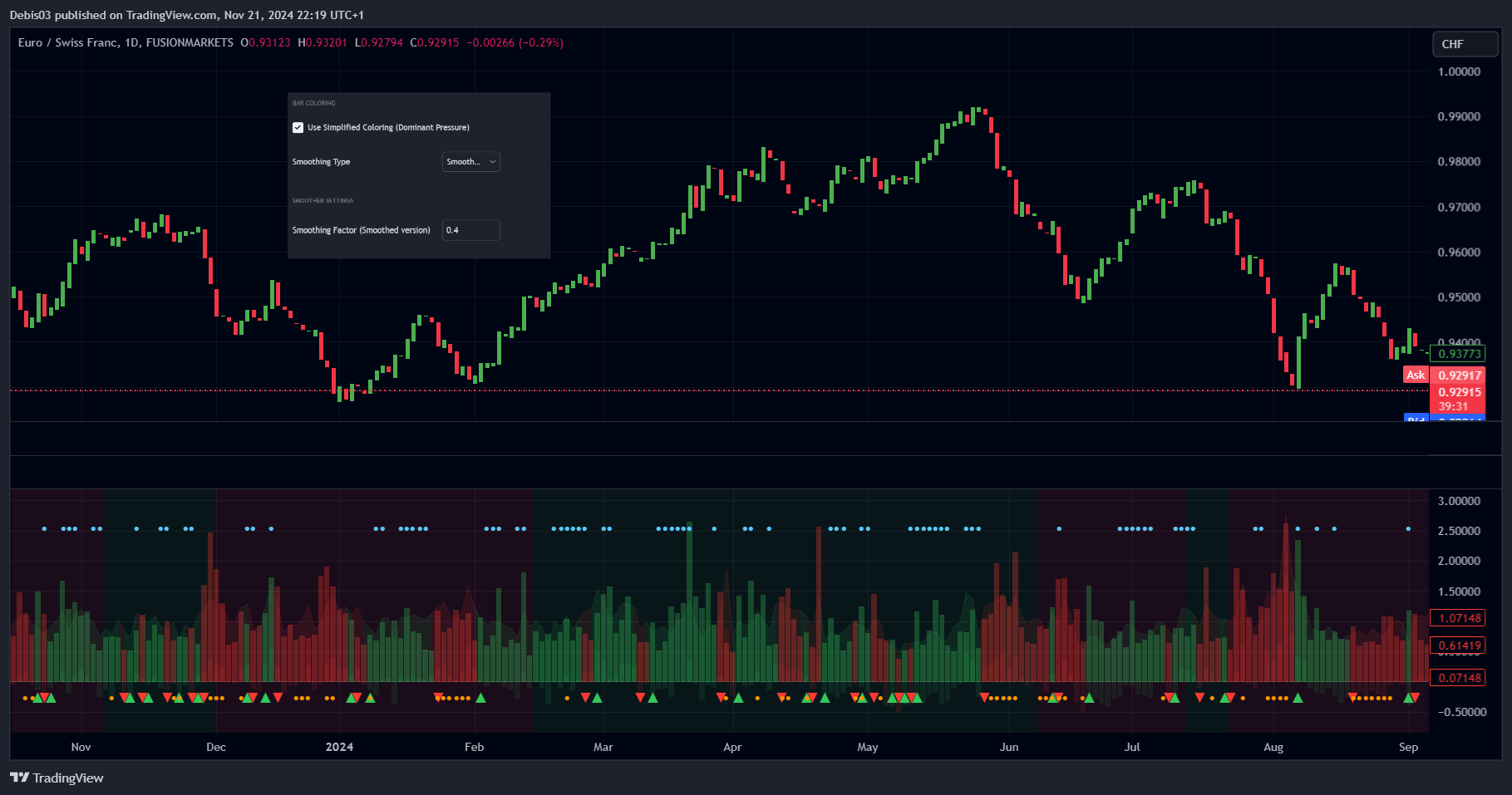This screenshot has height=795, width=1512.
Task: Click the Dec label on time axis
Action: pos(216,747)
